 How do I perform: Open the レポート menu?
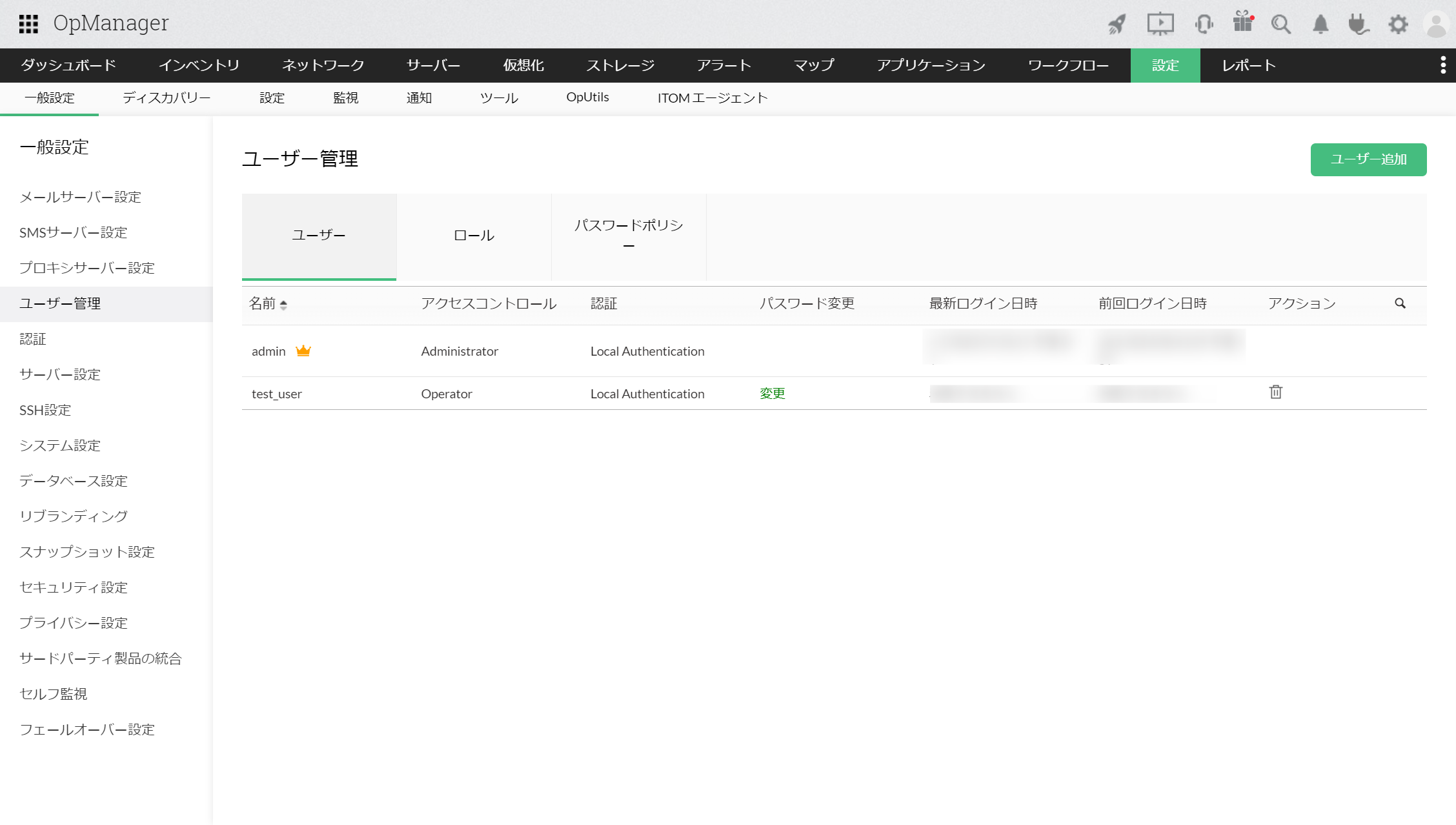pyautogui.click(x=1248, y=65)
